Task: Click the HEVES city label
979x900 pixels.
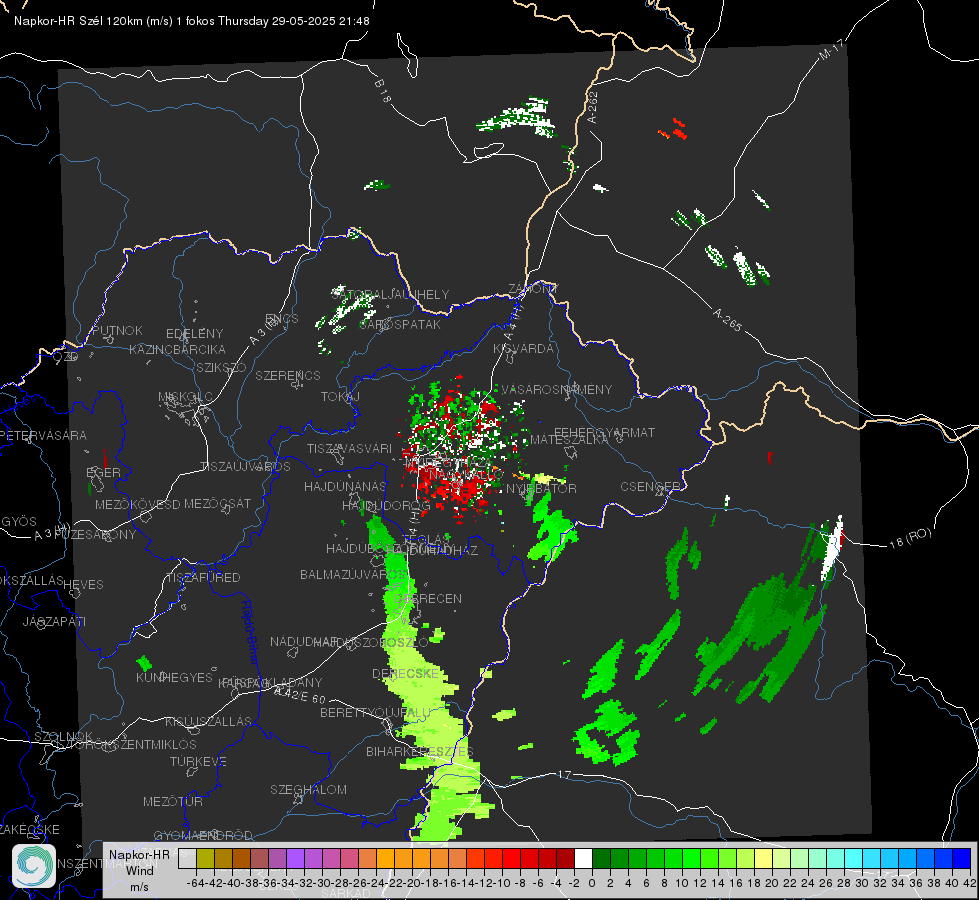Action: 83,584
